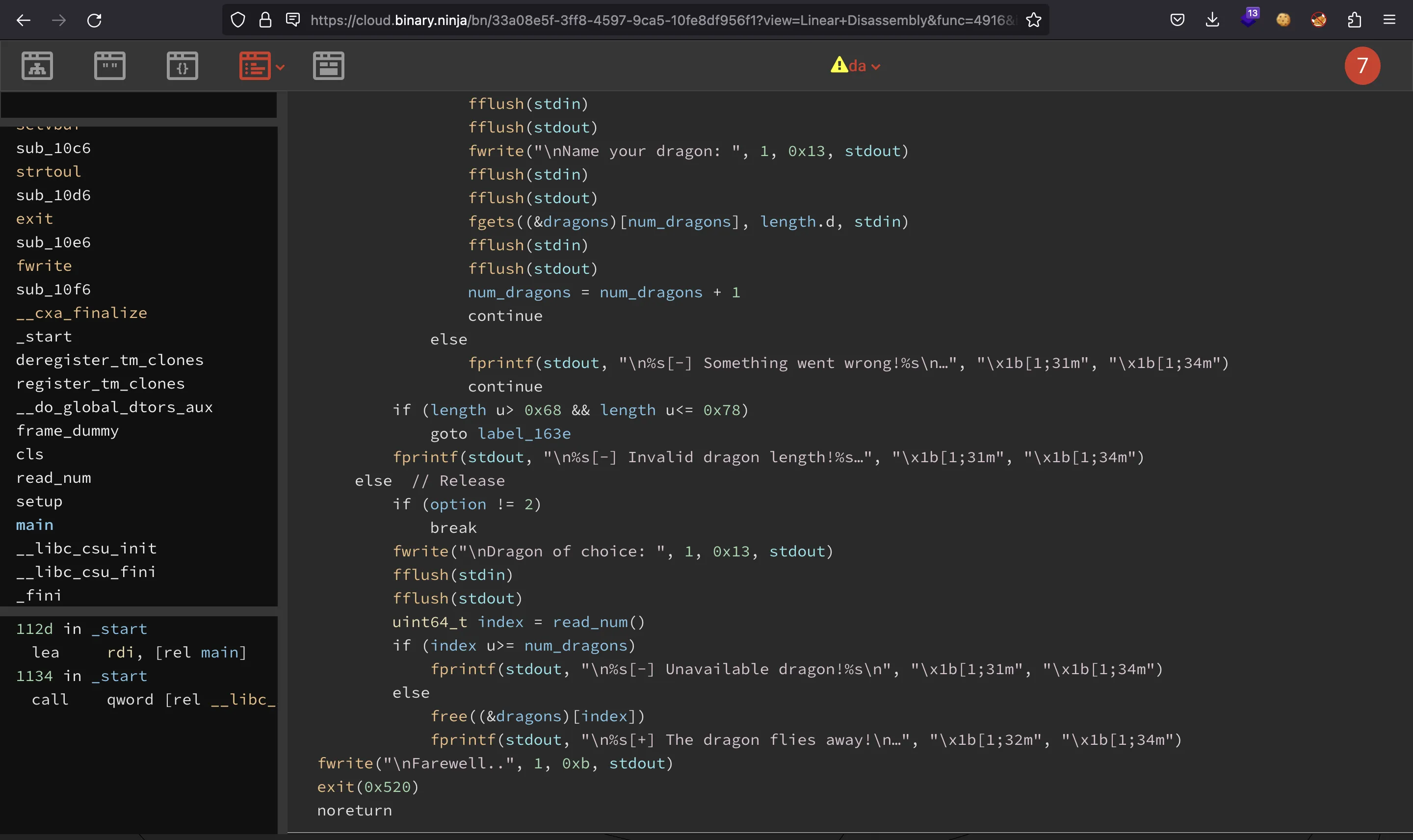Open the fifth toolbar hex layout icon
Image resolution: width=1413 pixels, height=840 pixels.
pos(329,66)
